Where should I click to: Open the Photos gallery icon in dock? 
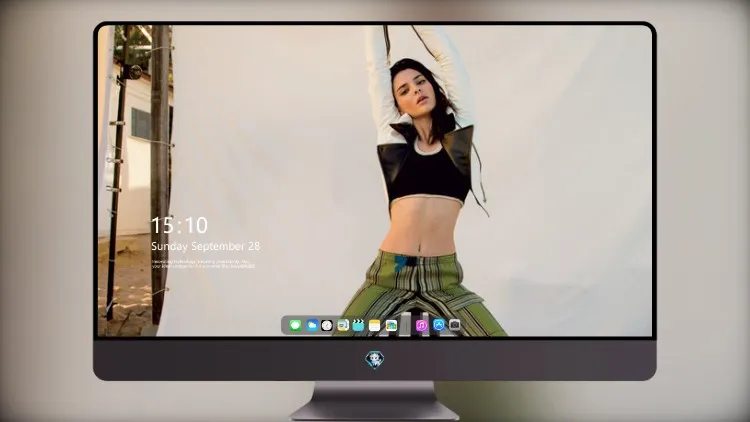click(x=391, y=326)
